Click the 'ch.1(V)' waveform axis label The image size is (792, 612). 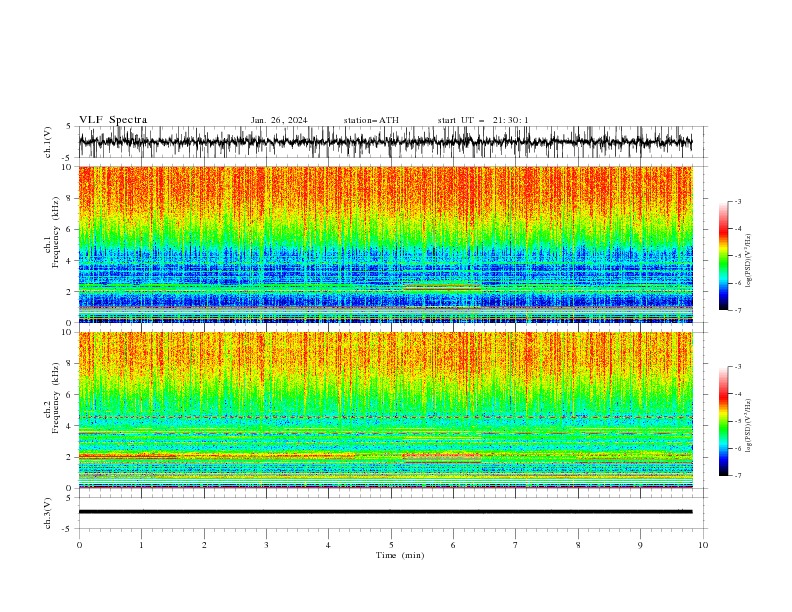click(x=48, y=142)
